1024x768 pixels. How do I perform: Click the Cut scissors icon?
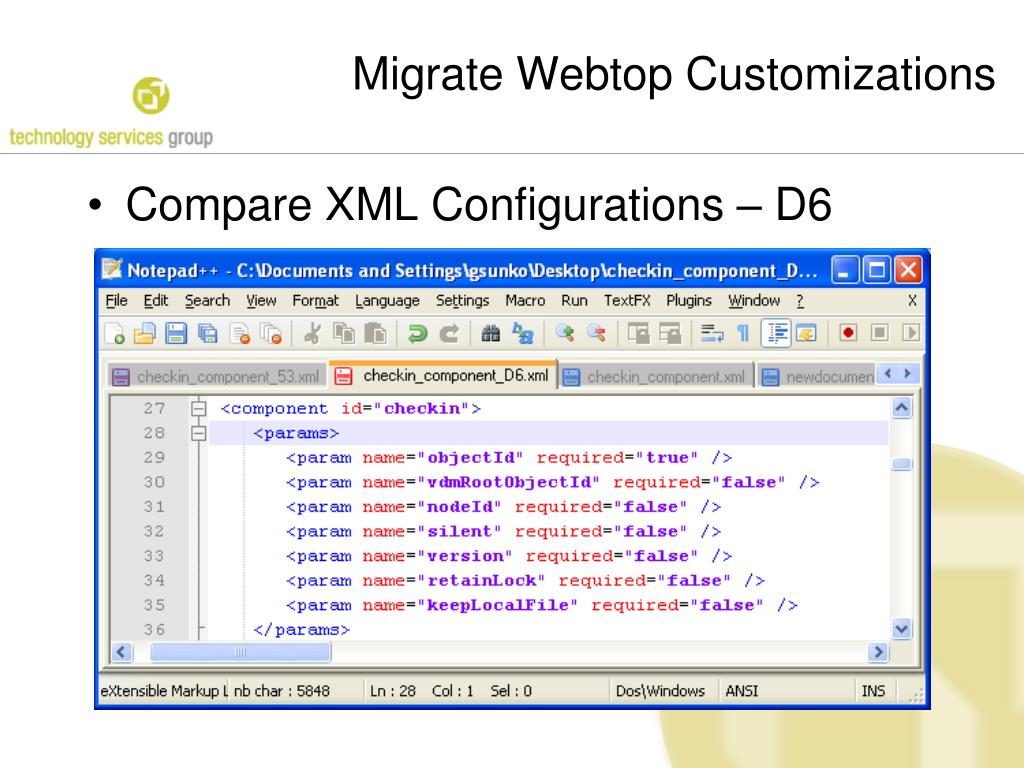coord(312,334)
